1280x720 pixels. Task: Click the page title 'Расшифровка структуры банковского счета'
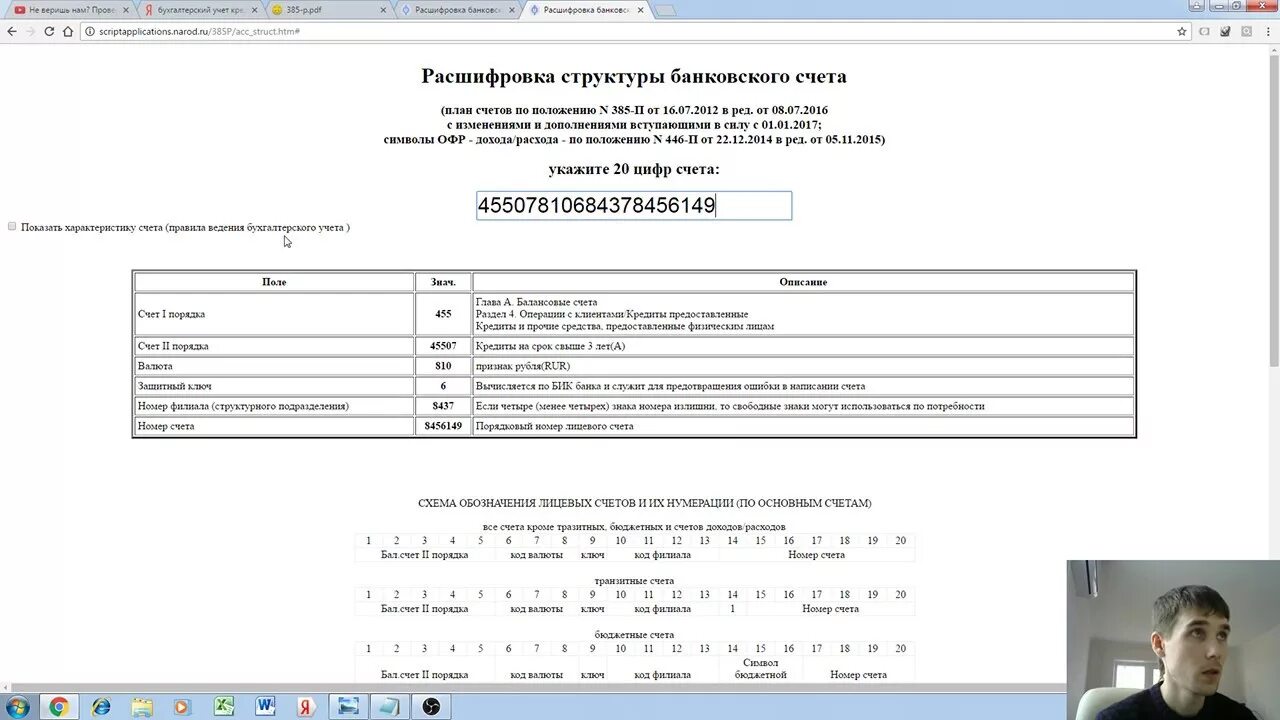pyautogui.click(x=634, y=76)
